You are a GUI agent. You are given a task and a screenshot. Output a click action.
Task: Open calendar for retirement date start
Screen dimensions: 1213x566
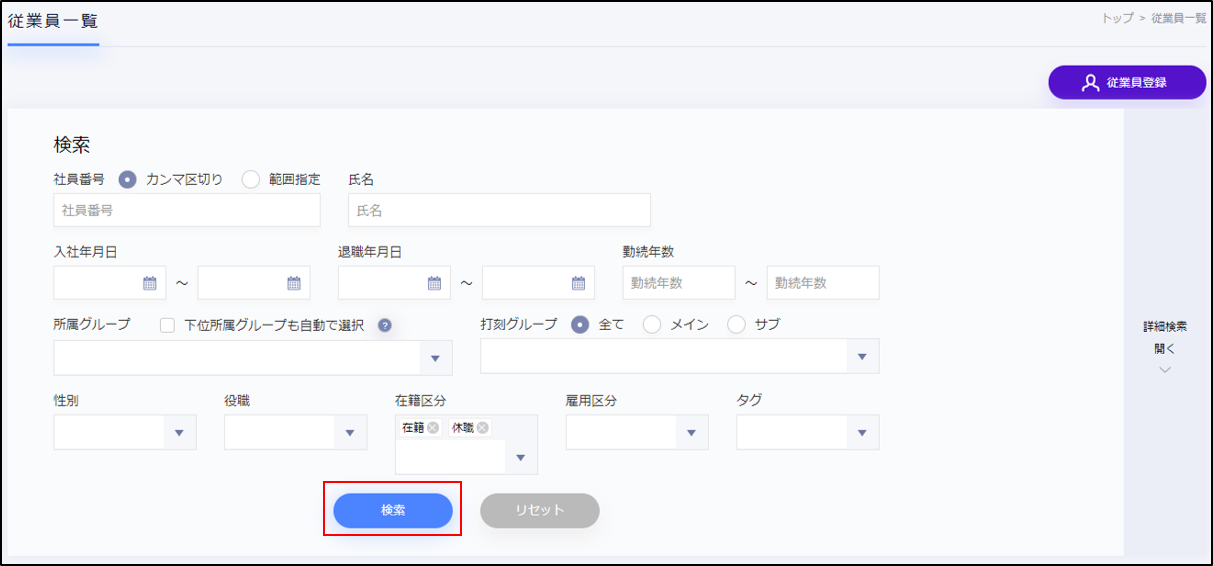[434, 283]
